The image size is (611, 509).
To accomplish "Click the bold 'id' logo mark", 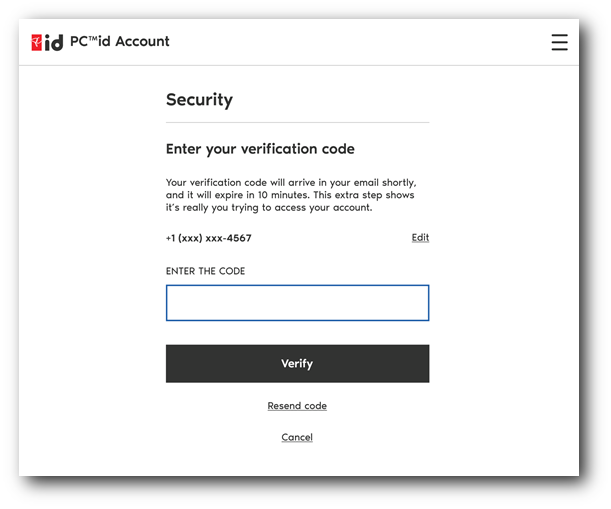I will [x=53, y=42].
